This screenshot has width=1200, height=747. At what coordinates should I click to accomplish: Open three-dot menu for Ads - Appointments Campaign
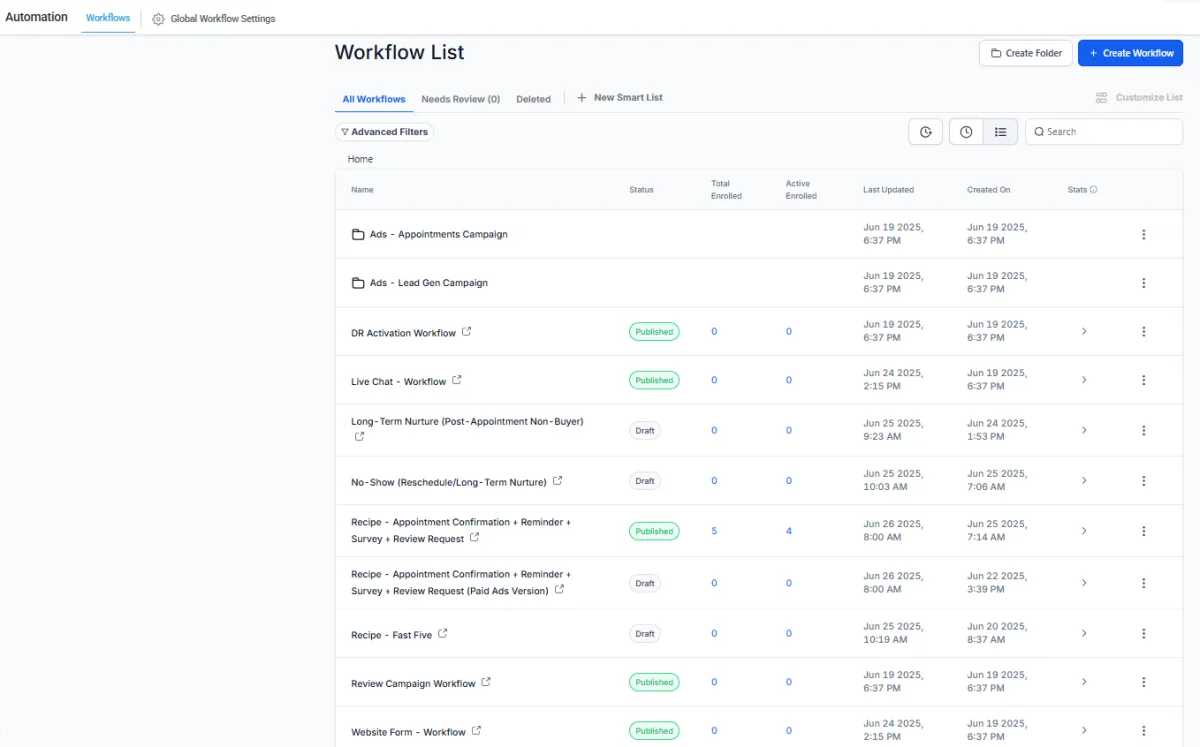(1144, 235)
